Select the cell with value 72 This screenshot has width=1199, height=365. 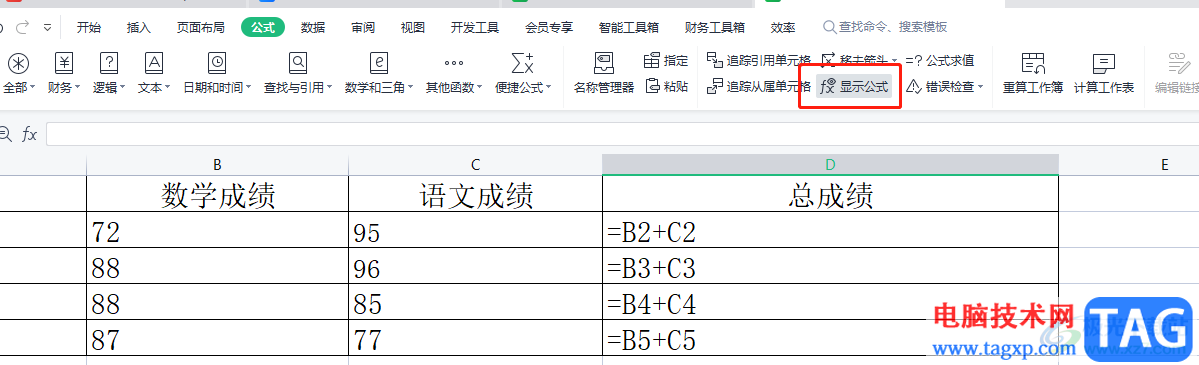[x=217, y=230]
